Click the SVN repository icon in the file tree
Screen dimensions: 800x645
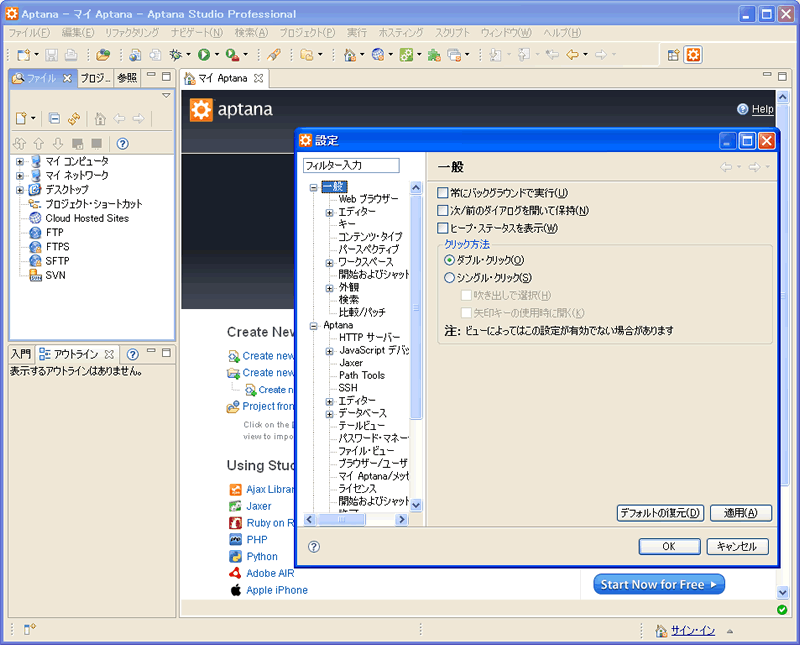35,276
